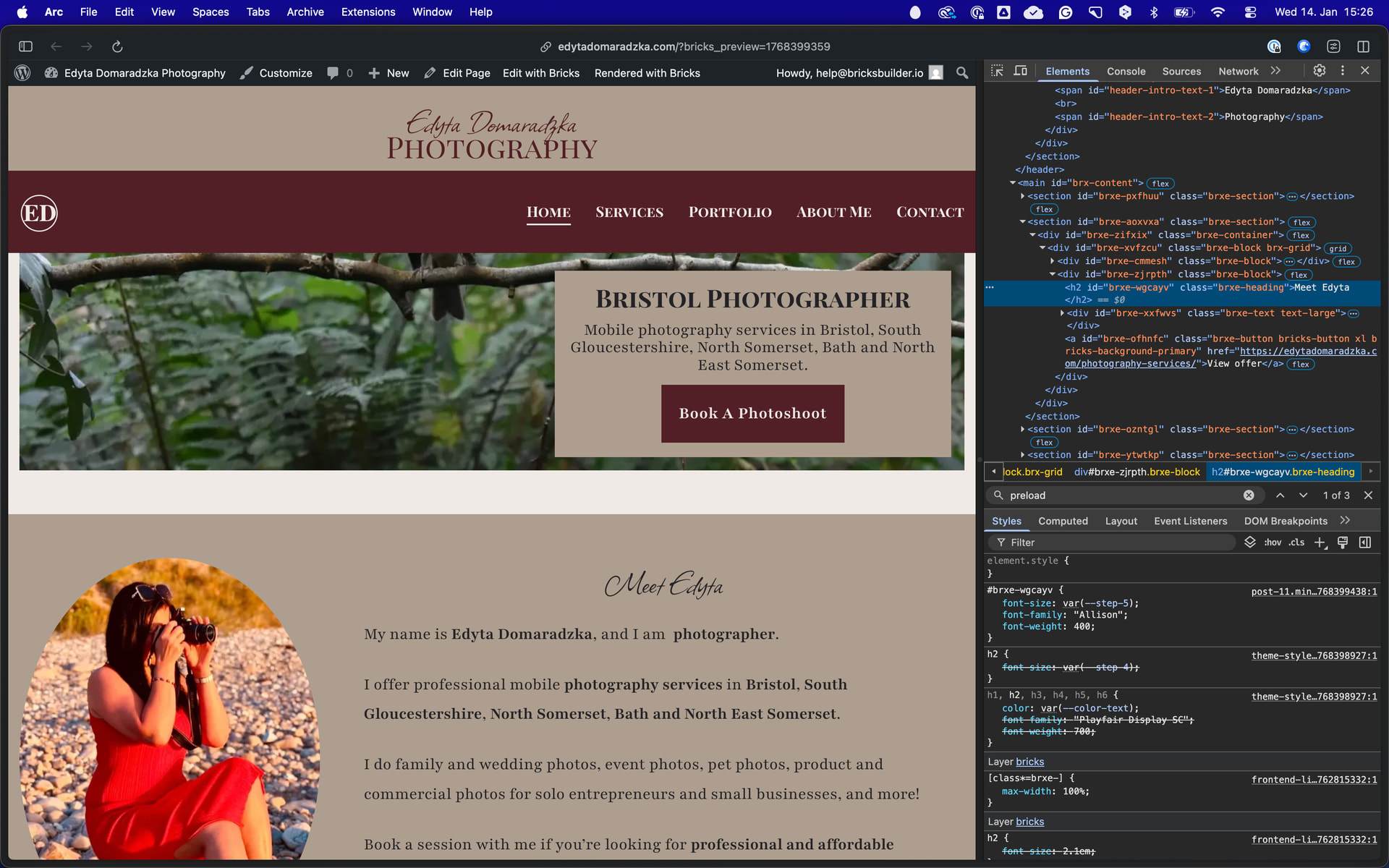The height and width of the screenshot is (868, 1389).
Task: Click the rendering brush icon in Styles pane
Action: [1343, 542]
